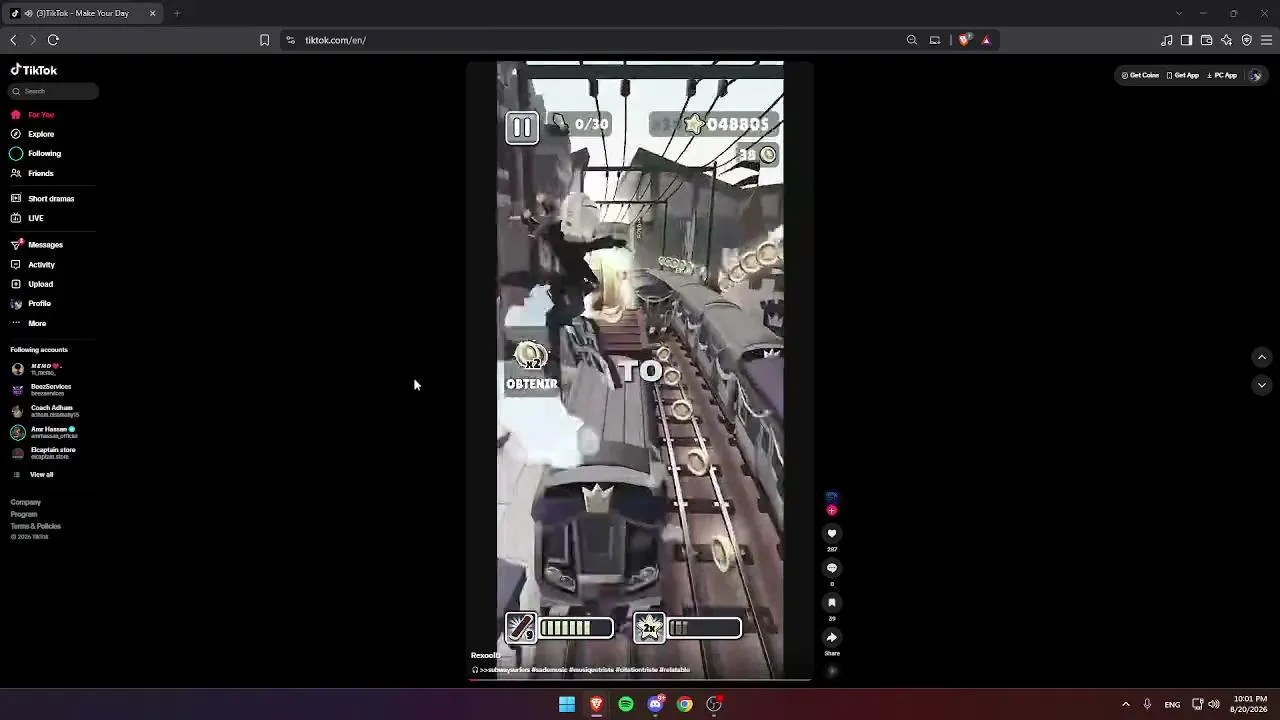Open Brave Rewards triangle icon

click(x=986, y=40)
